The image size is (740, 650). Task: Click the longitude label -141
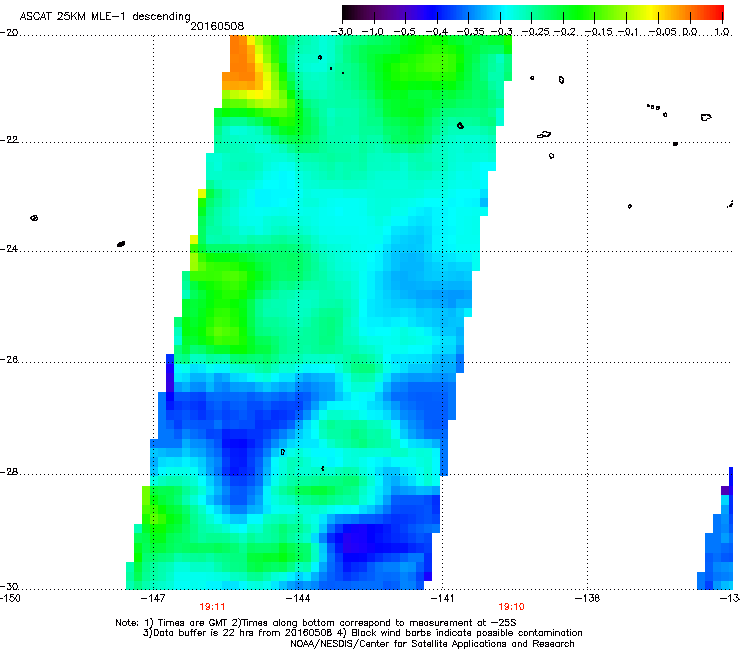[443, 598]
